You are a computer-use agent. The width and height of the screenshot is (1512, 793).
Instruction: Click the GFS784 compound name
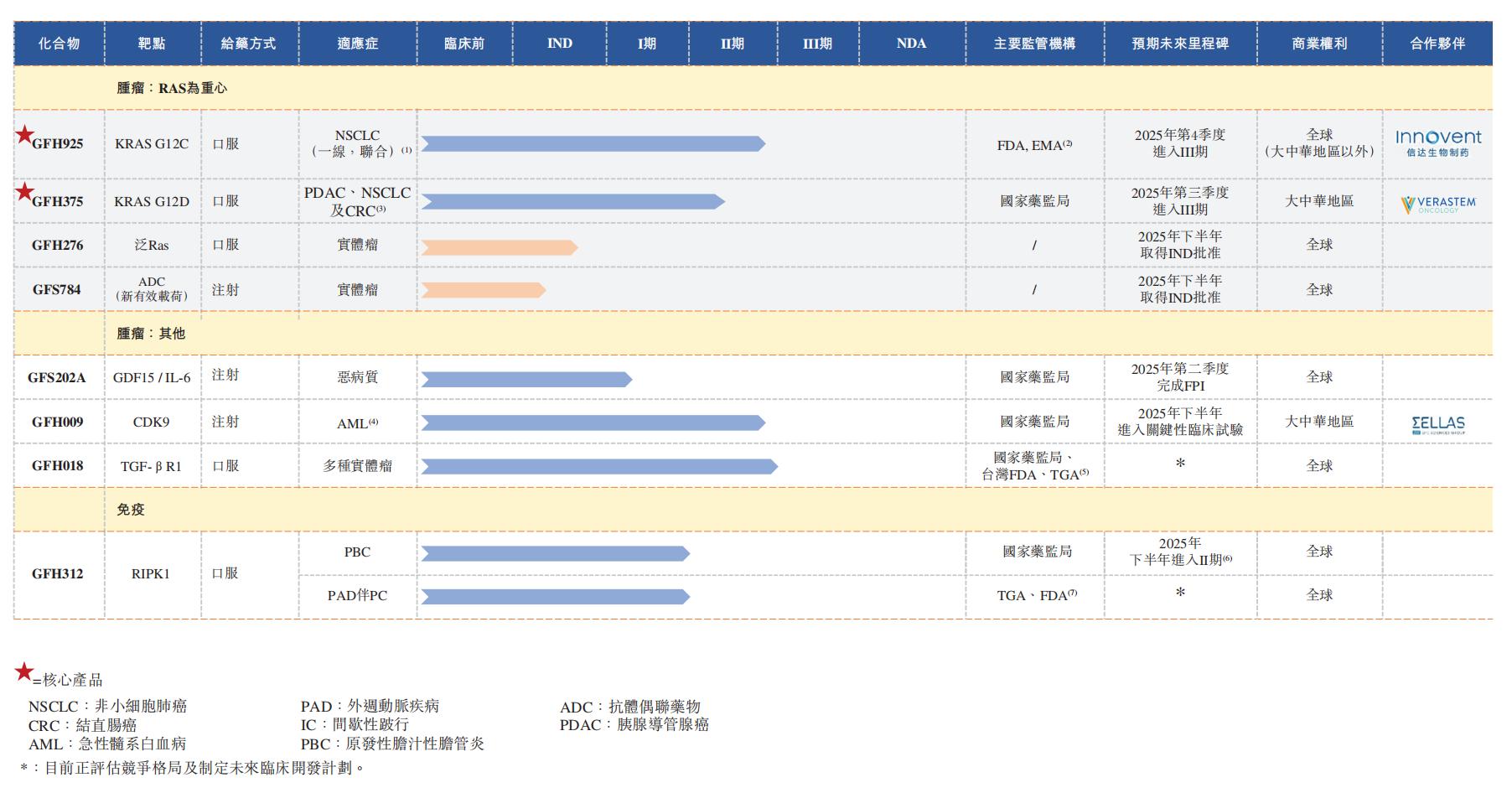pos(57,290)
